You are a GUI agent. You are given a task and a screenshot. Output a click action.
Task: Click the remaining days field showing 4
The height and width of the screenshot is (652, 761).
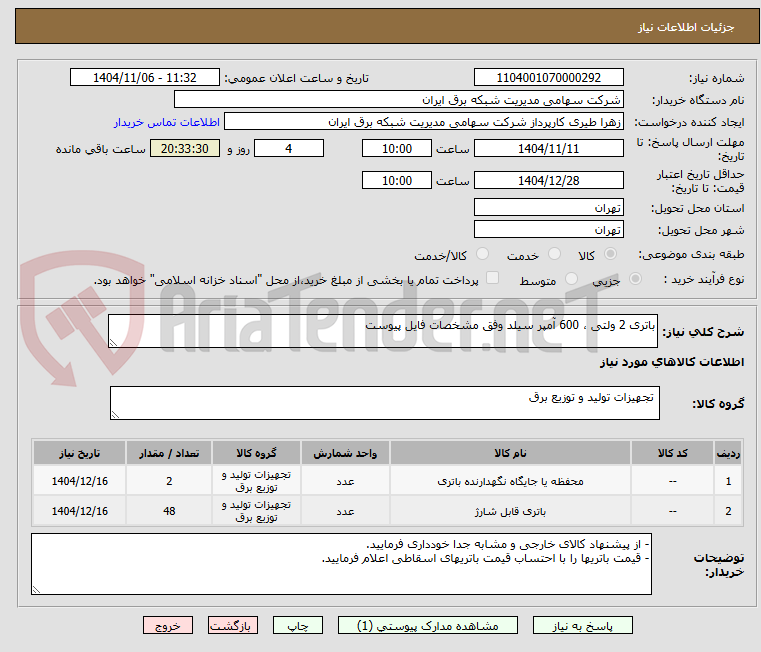tap(289, 148)
